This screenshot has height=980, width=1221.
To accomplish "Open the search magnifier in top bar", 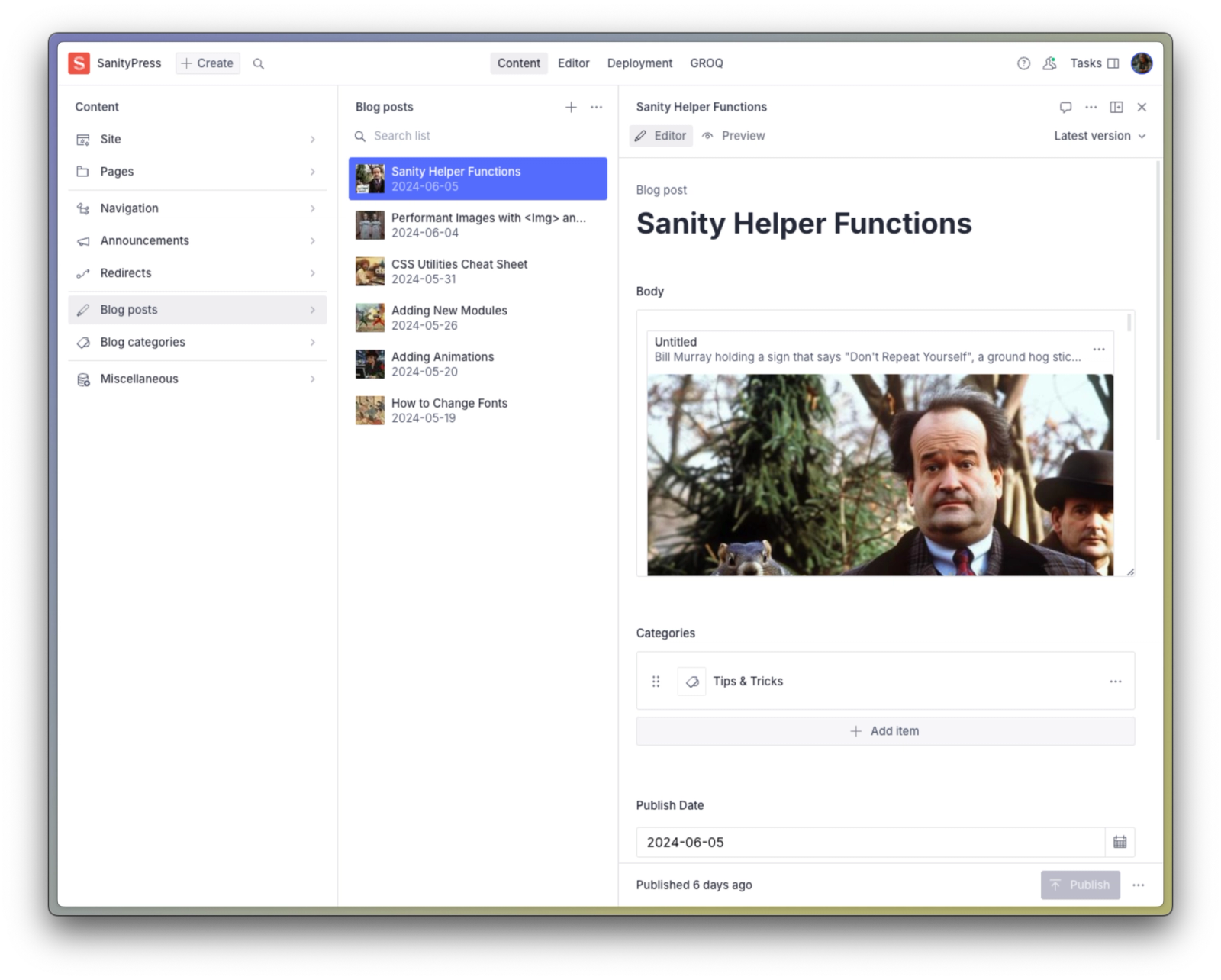I will coord(259,64).
